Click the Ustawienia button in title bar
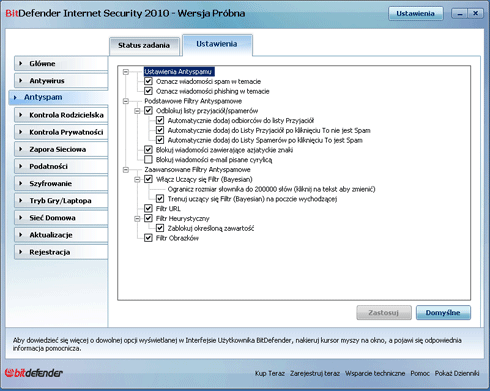 [415, 14]
